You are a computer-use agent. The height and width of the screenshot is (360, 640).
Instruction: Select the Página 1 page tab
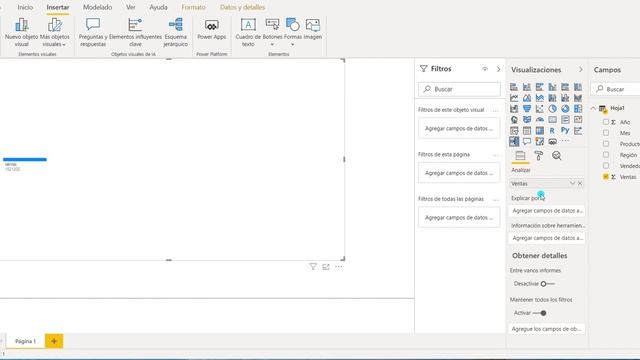25,341
